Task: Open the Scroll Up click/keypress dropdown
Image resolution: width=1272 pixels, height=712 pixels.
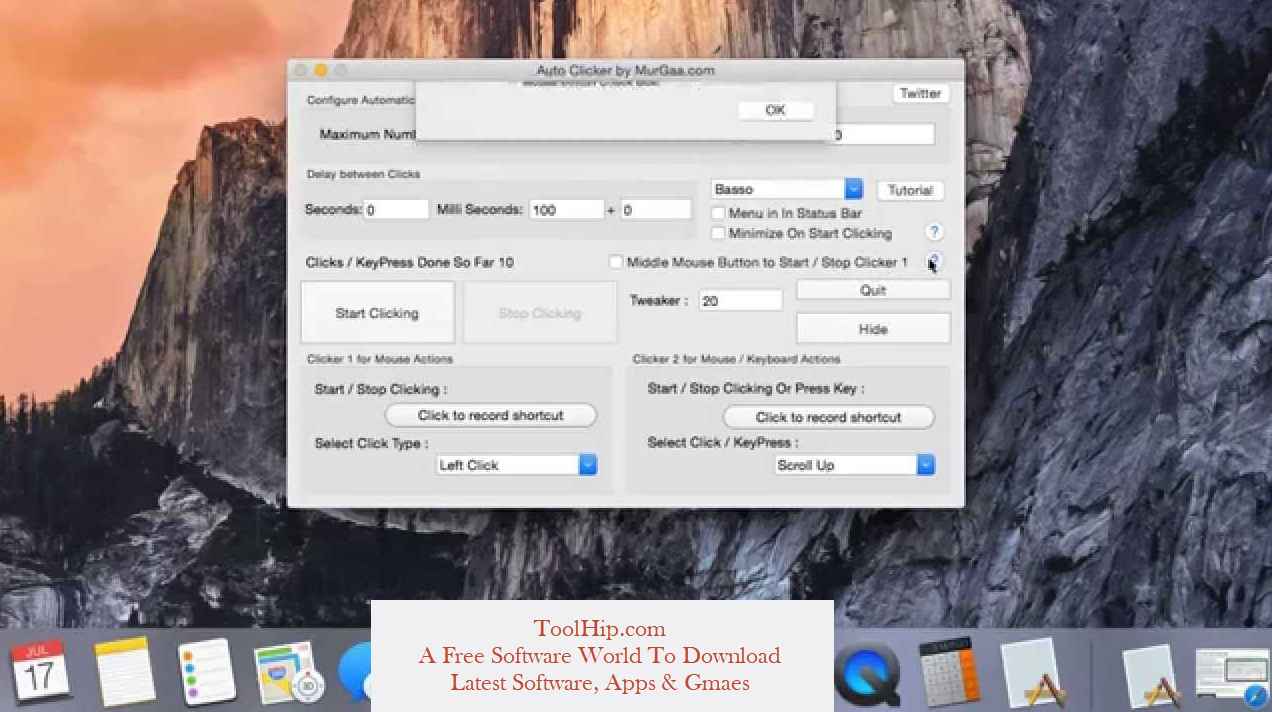Action: pyautogui.click(x=855, y=465)
